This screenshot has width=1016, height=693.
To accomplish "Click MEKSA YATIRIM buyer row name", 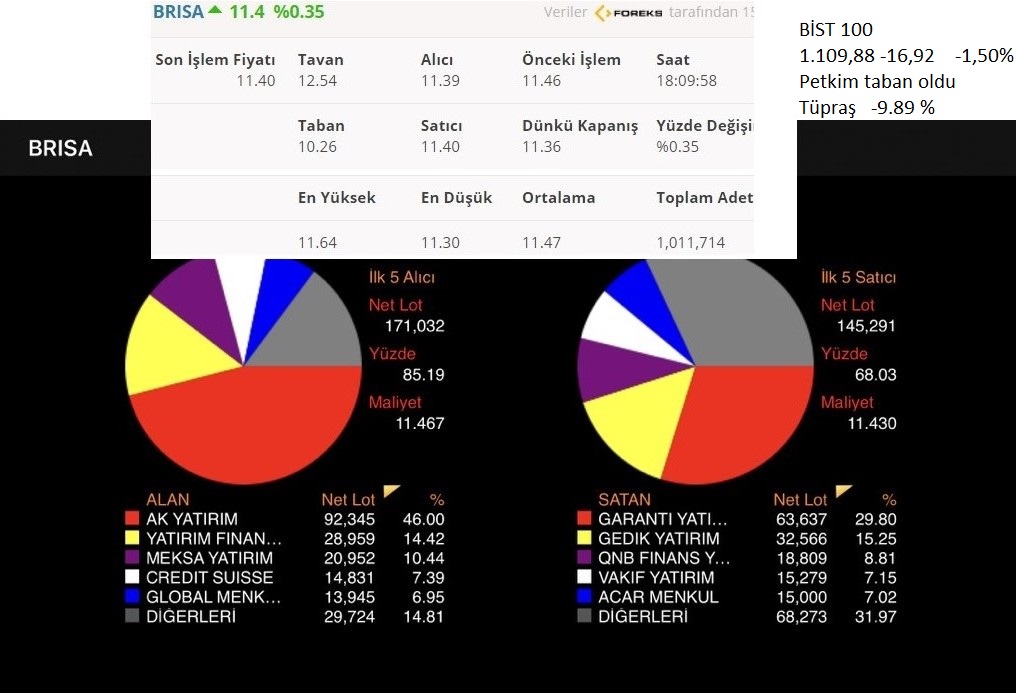I will [x=209, y=558].
